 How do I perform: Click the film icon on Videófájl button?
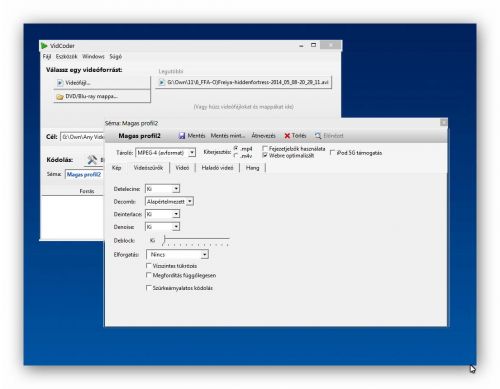coord(60,83)
